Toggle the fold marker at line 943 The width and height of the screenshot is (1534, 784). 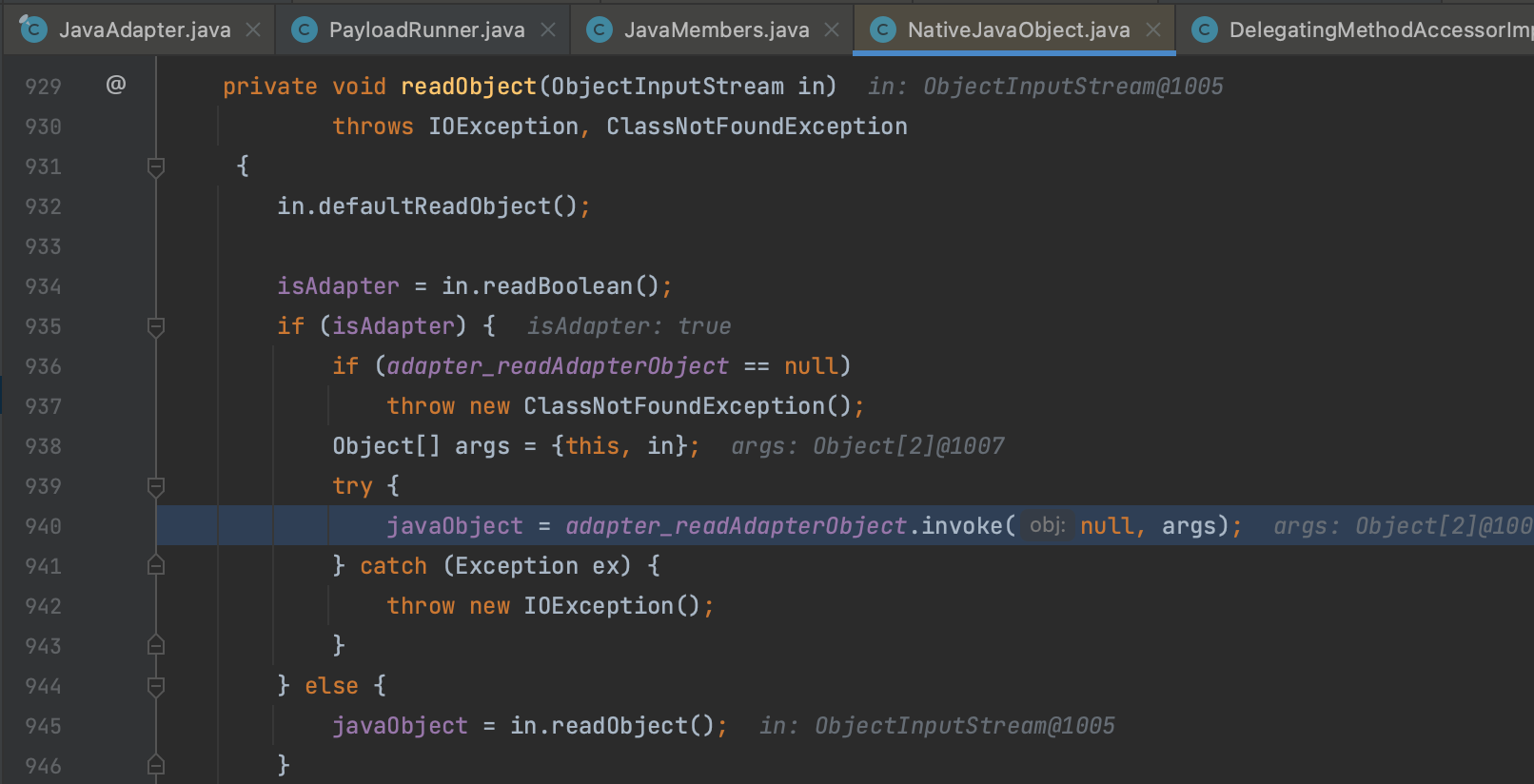[156, 646]
